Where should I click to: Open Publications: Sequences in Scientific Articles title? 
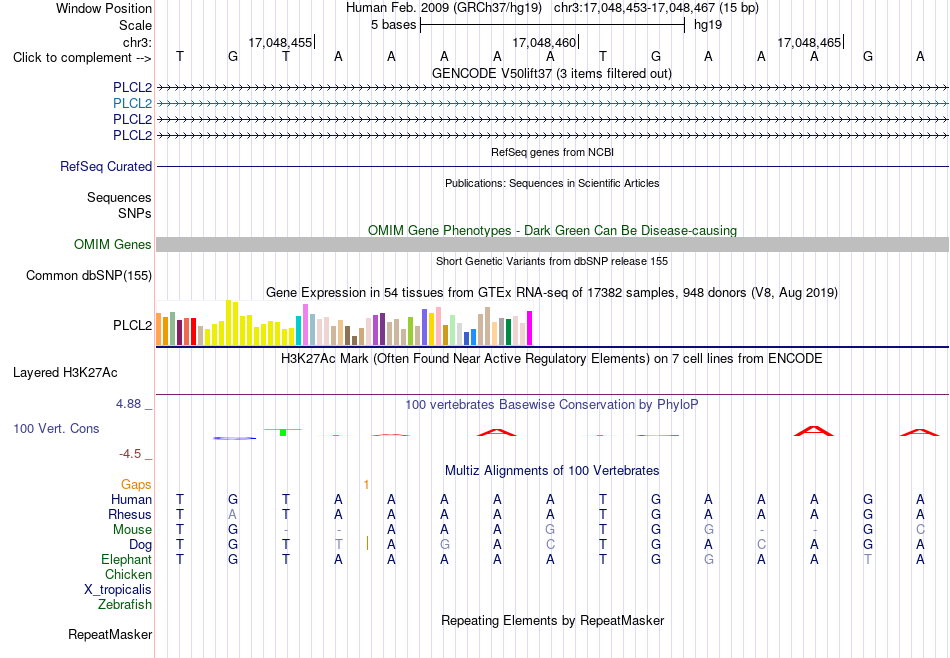coord(552,183)
